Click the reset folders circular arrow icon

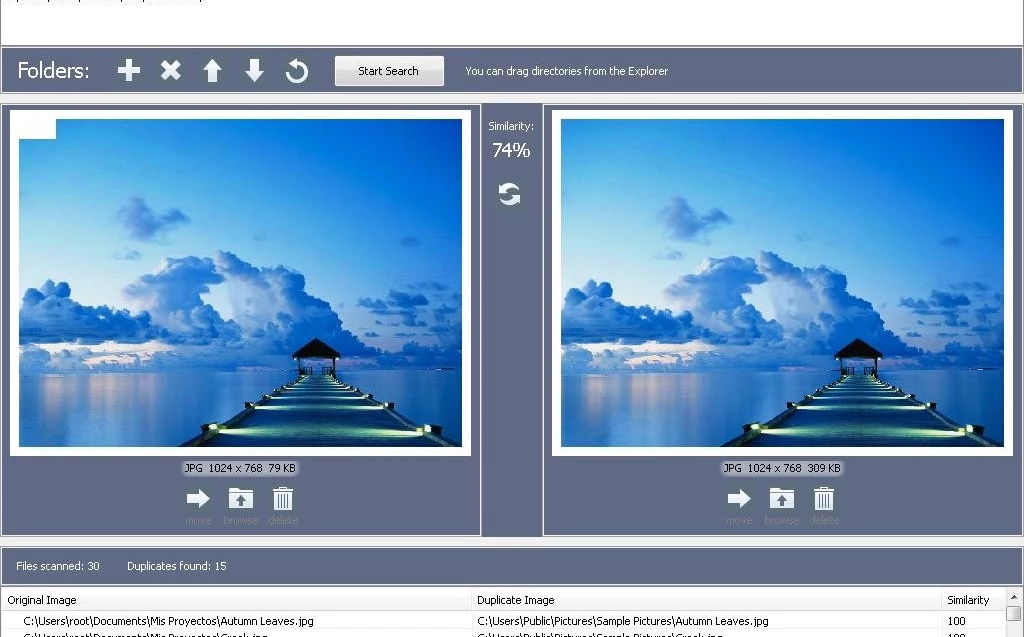pos(297,71)
